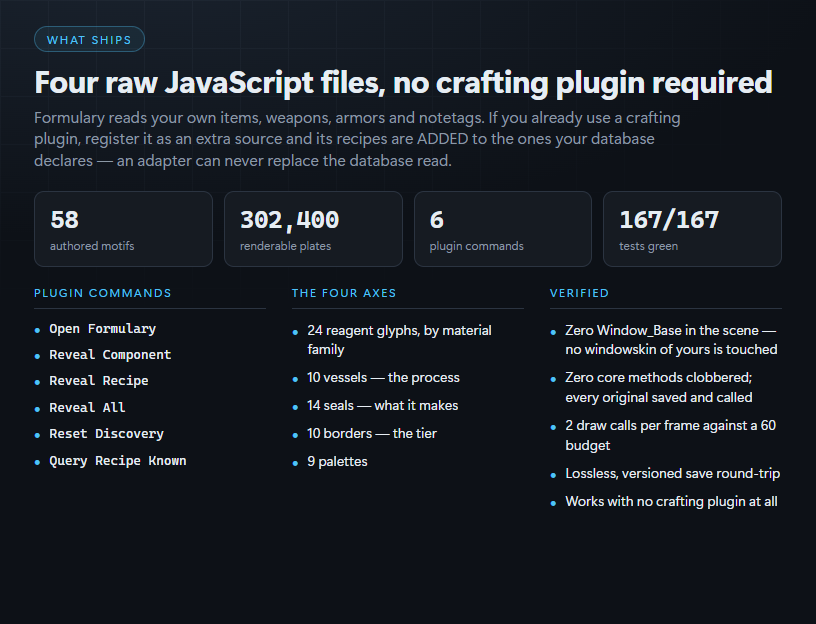816x624 pixels.
Task: Click the WHAT SHIPS pill badge
Action: (x=89, y=40)
